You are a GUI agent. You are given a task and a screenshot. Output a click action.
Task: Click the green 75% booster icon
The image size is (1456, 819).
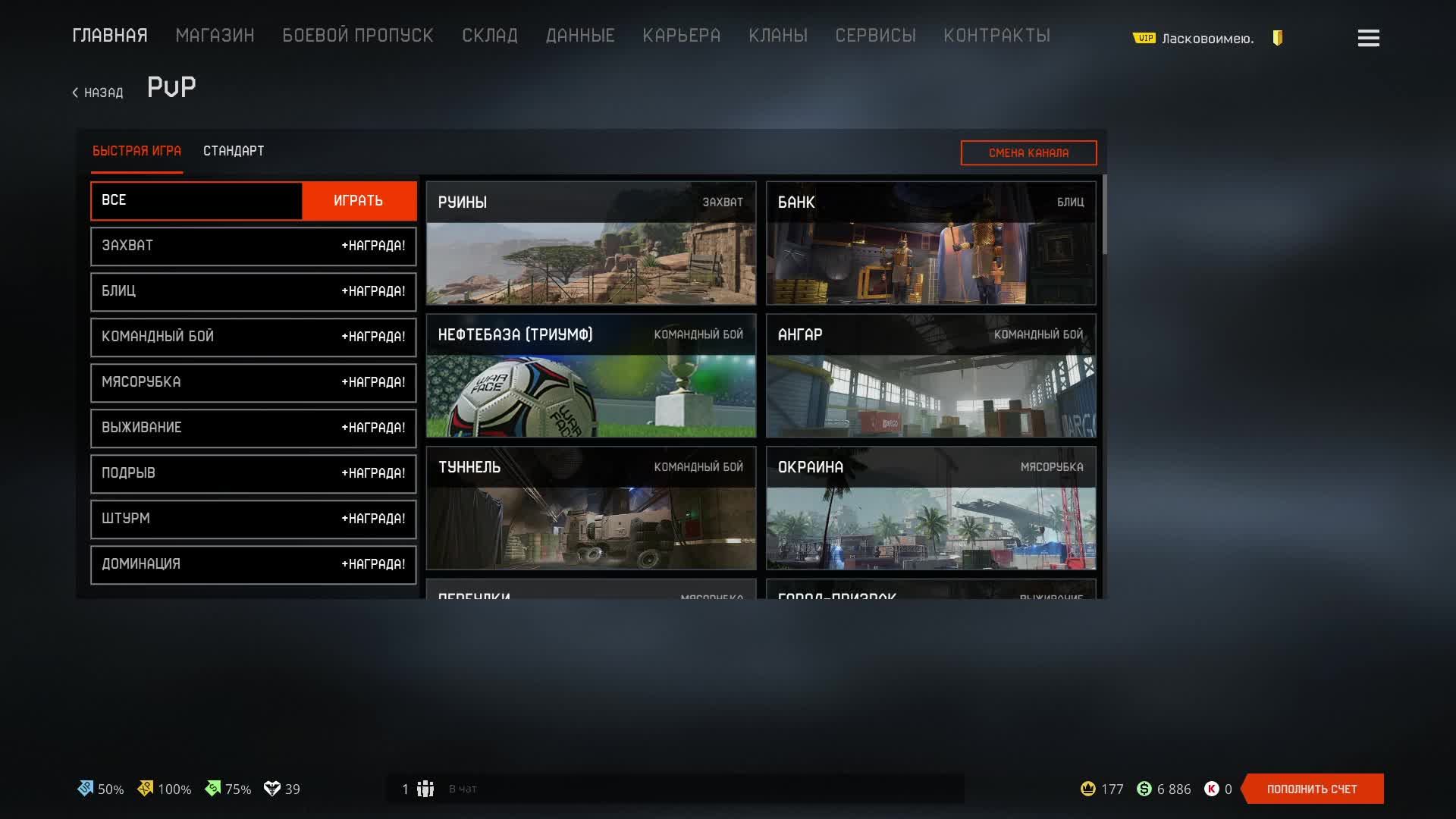pos(213,789)
